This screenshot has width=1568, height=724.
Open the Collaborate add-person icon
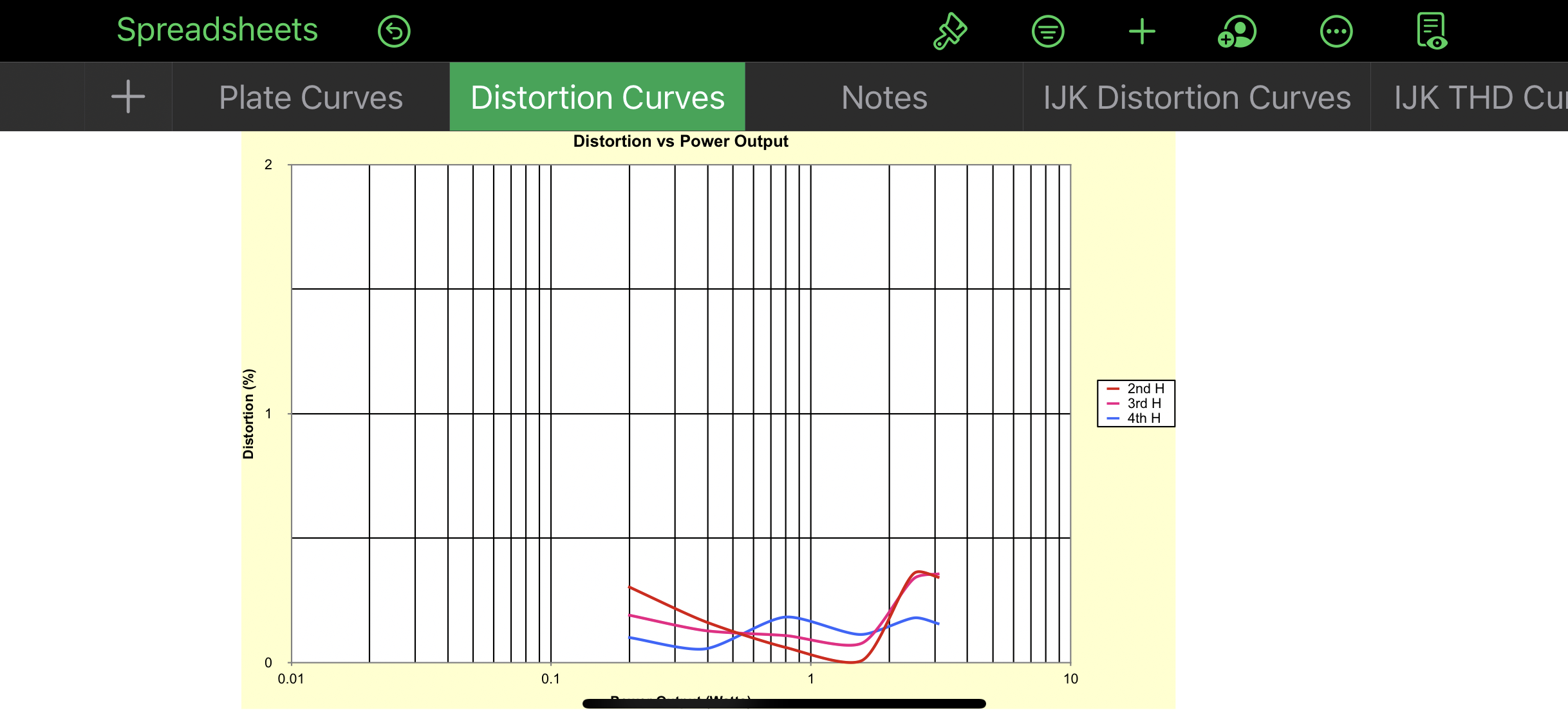click(x=1237, y=32)
